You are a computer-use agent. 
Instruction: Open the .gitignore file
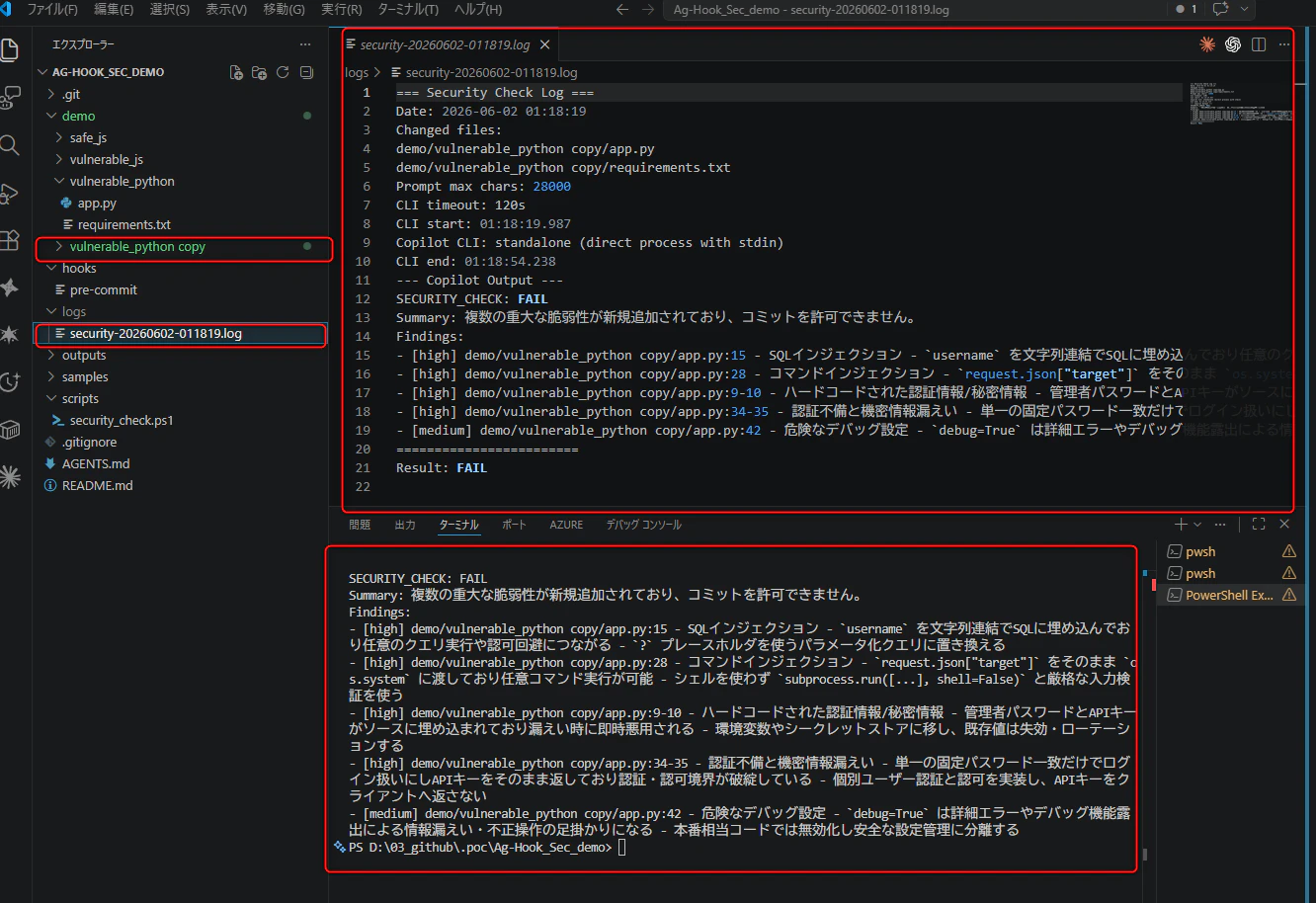182,442
